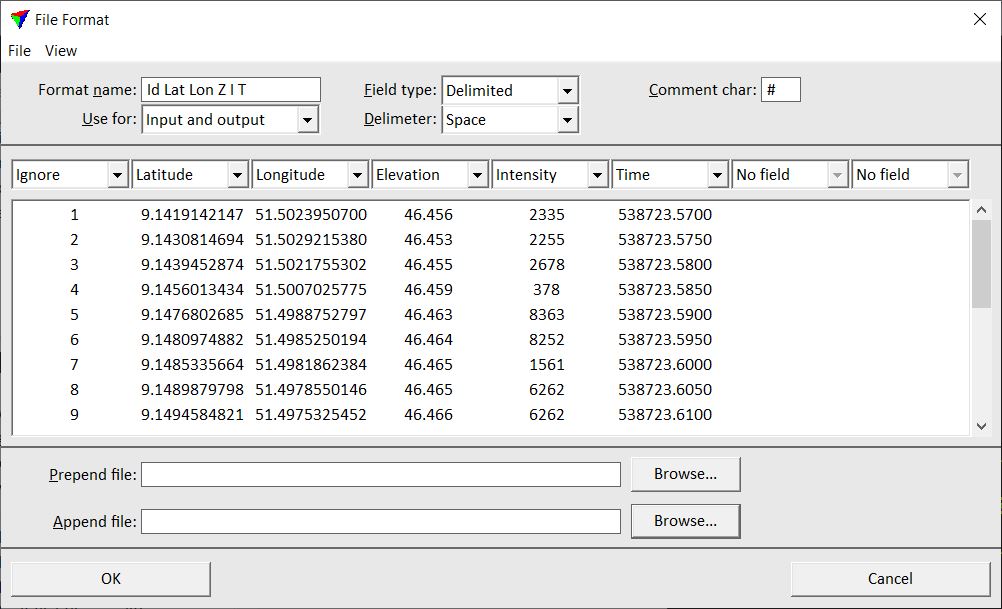Open the File menu
1002x609 pixels.
point(18,50)
